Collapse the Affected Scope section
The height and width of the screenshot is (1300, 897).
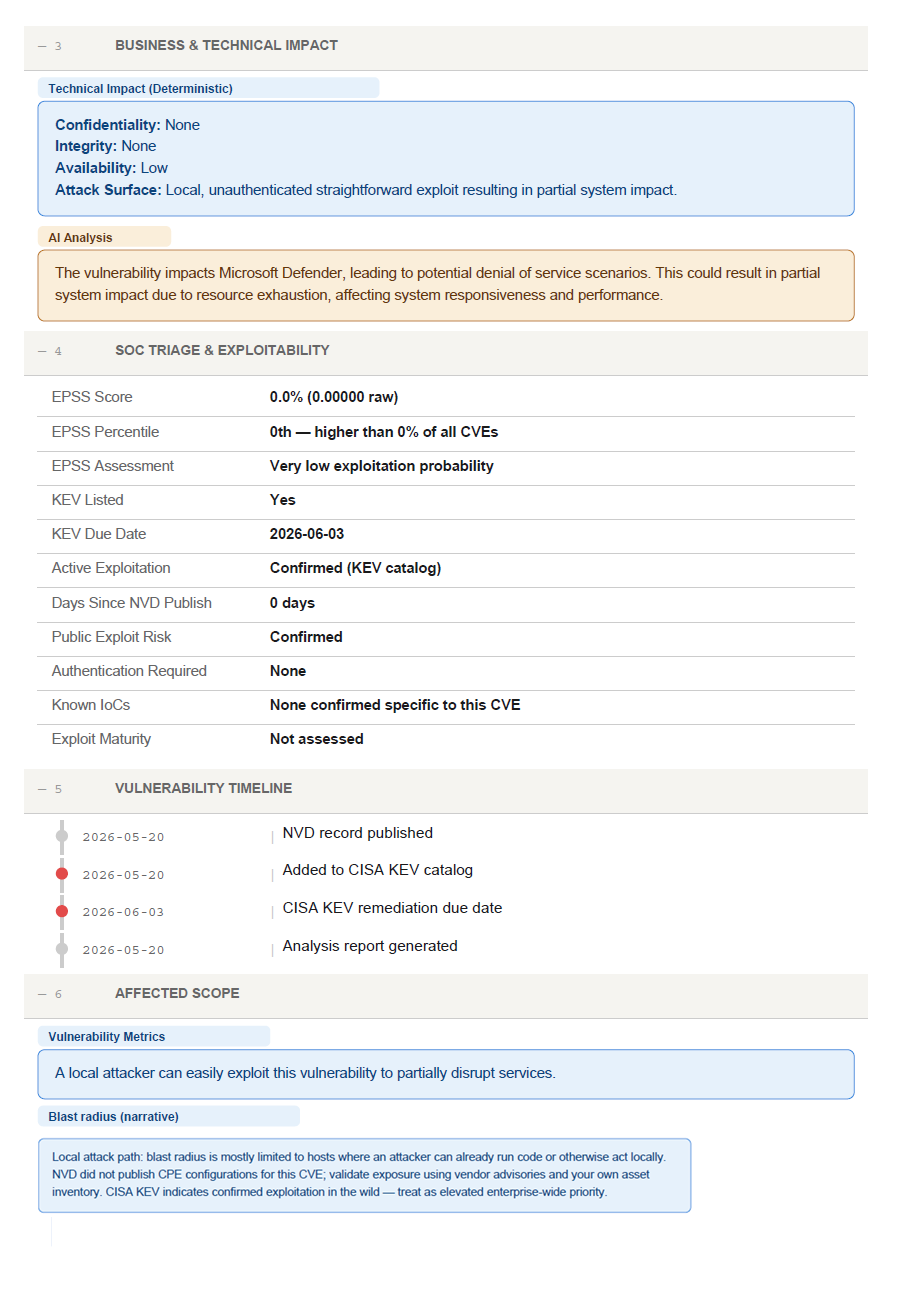42,994
